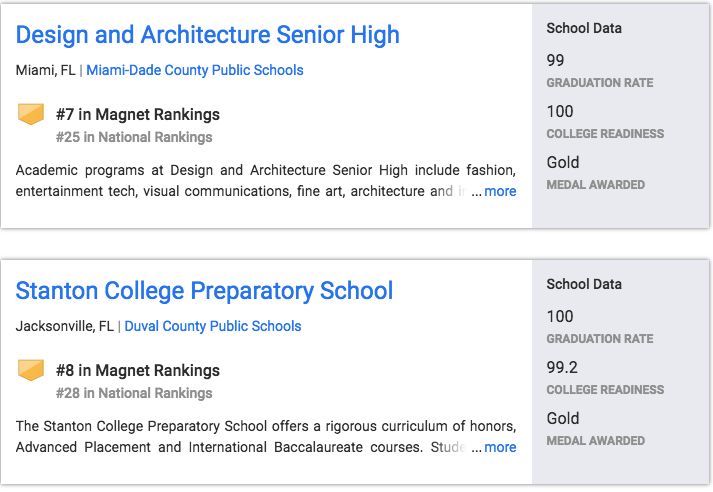Viewport: 713px width, 492px height.
Task: Open Stanton College Preparatory School link
Action: click(204, 291)
